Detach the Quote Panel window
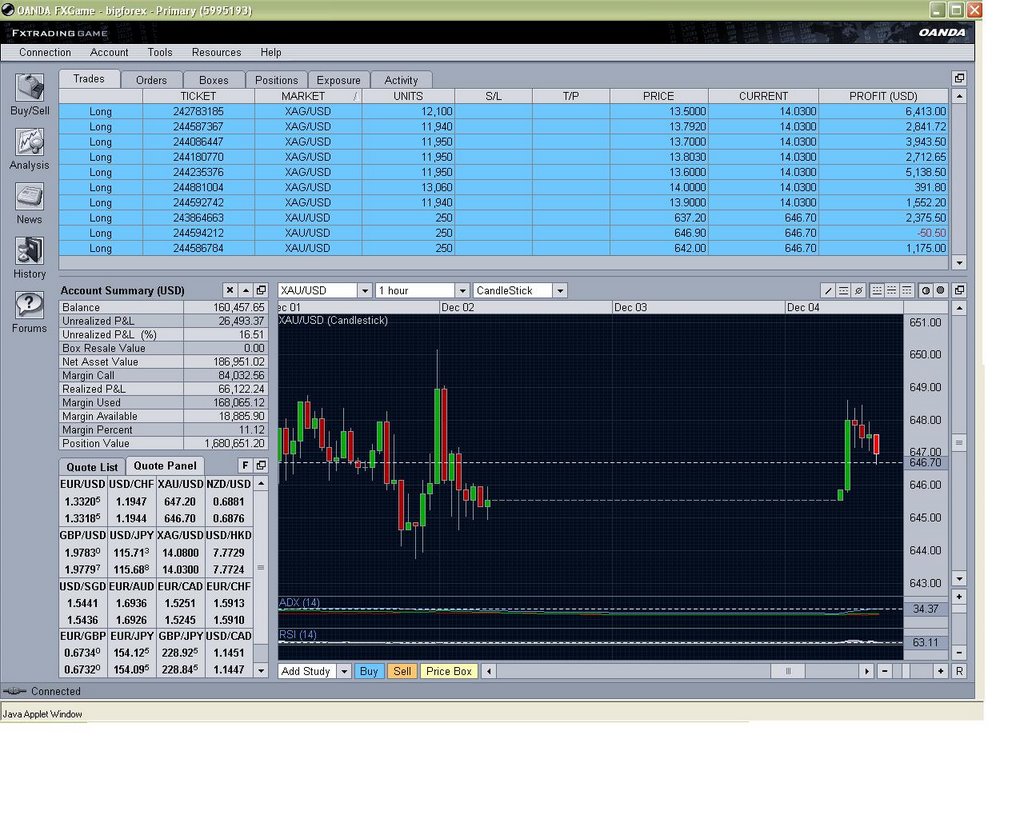Image resolution: width=1024 pixels, height=819 pixels. click(261, 466)
